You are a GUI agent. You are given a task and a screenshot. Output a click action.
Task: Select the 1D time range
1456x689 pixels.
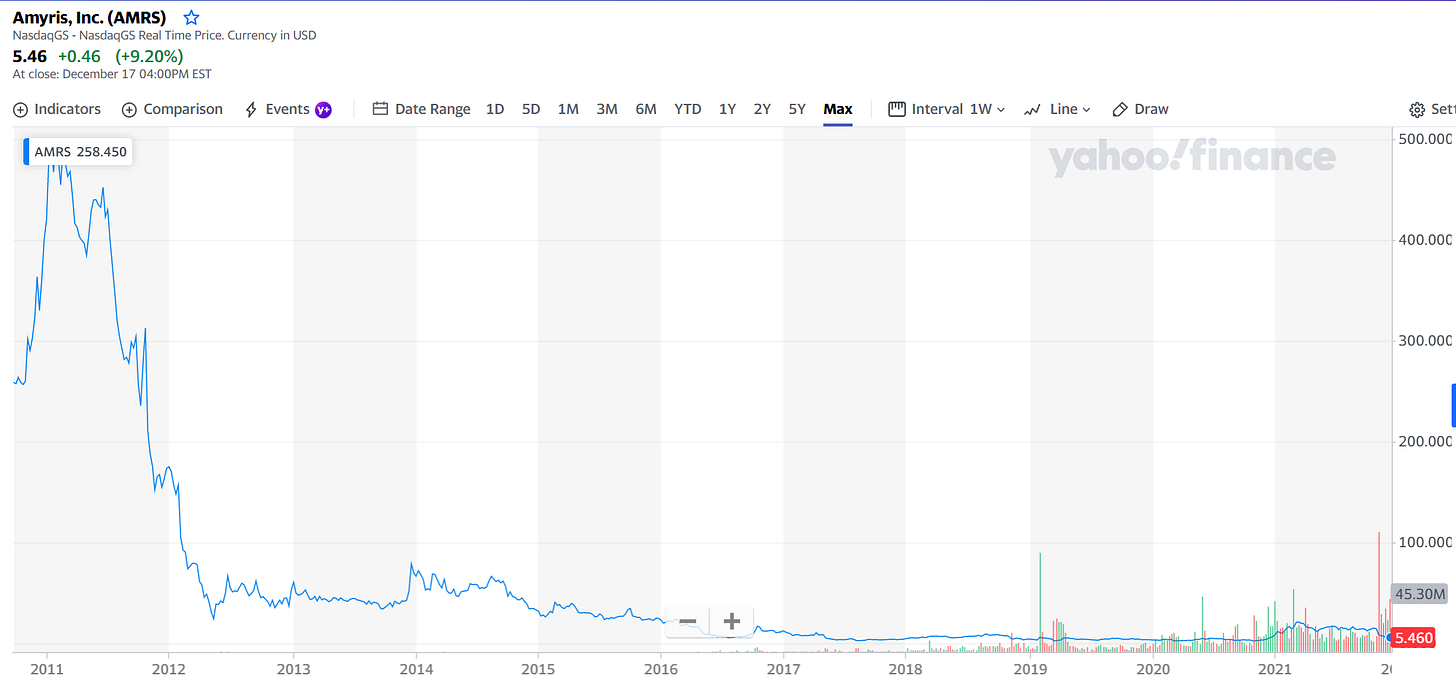click(x=495, y=109)
